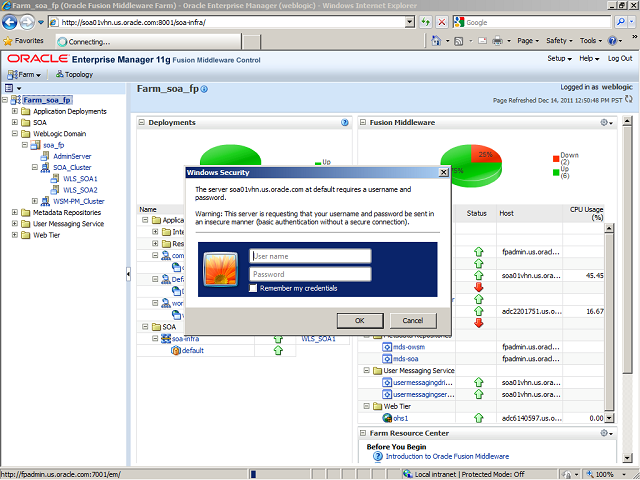The height and width of the screenshot is (480, 640).
Task: Click the ohs1 web tier icon
Action: click(x=387, y=418)
